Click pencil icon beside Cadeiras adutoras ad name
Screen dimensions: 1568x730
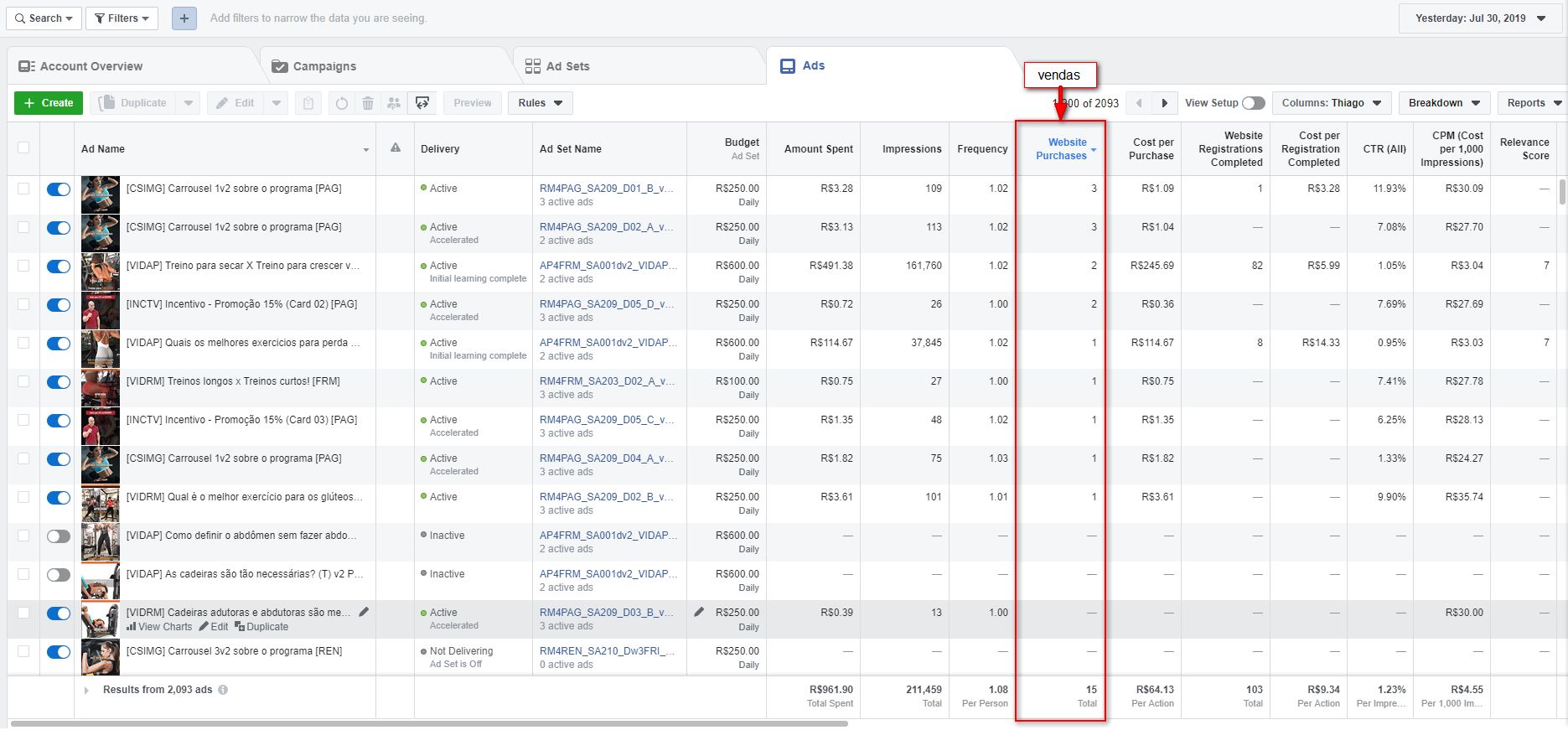(364, 613)
